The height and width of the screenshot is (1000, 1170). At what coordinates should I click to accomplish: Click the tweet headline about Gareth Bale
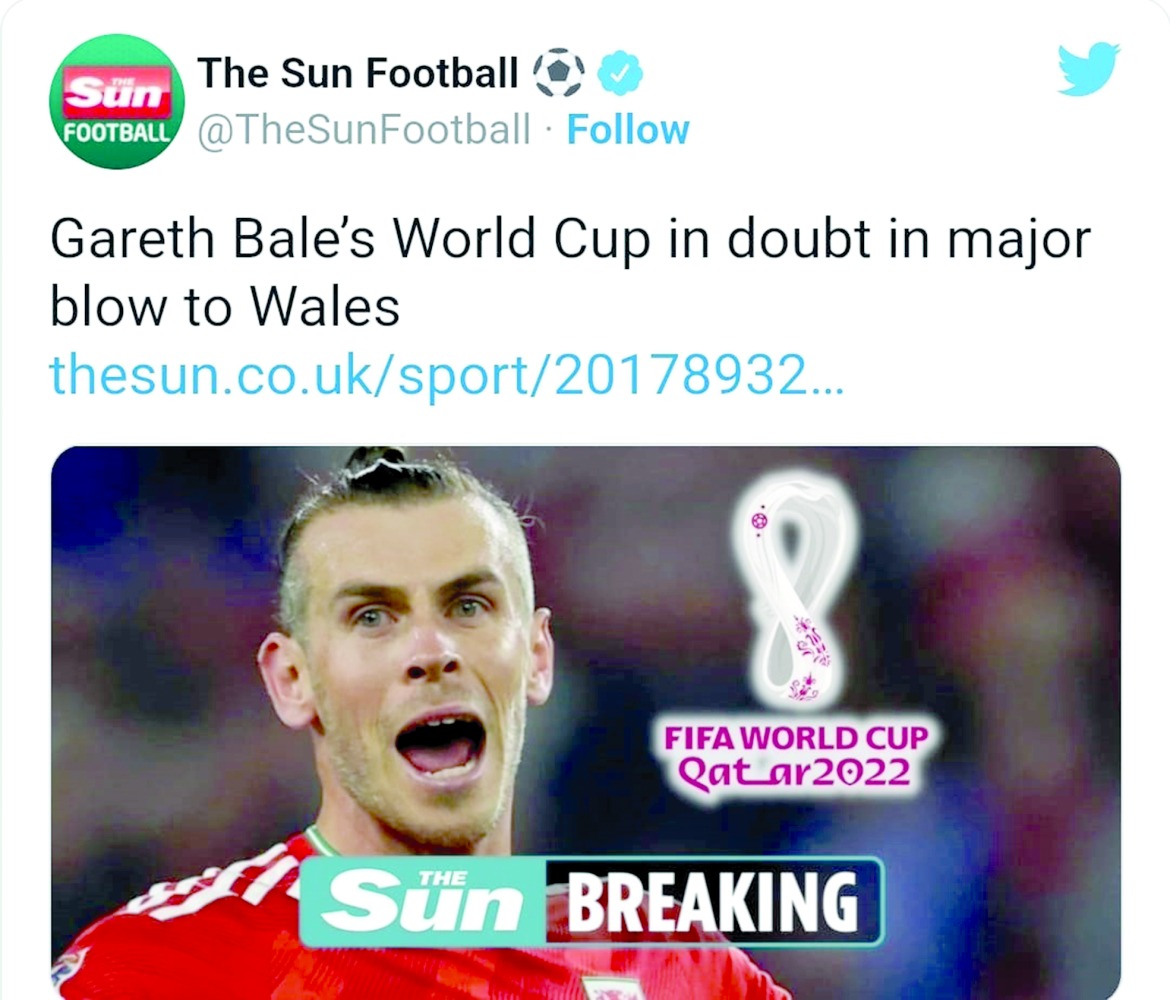(x=571, y=273)
